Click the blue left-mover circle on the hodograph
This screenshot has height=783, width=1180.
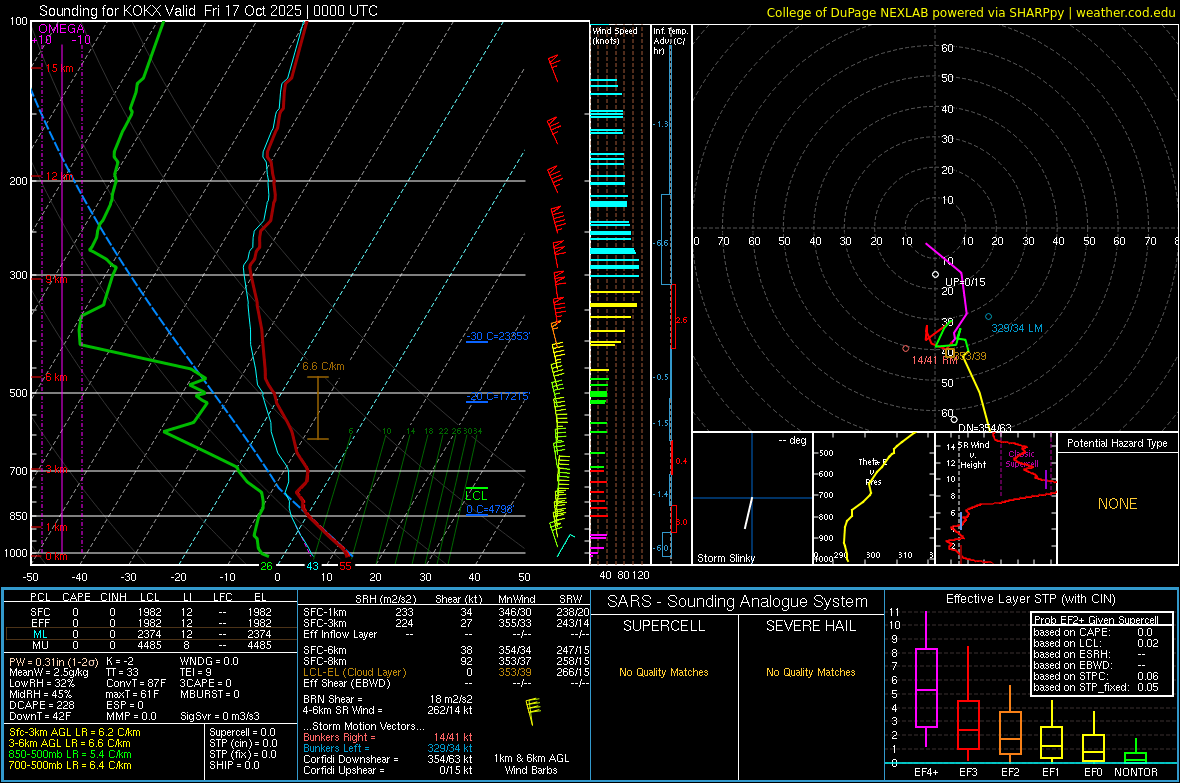[988, 317]
